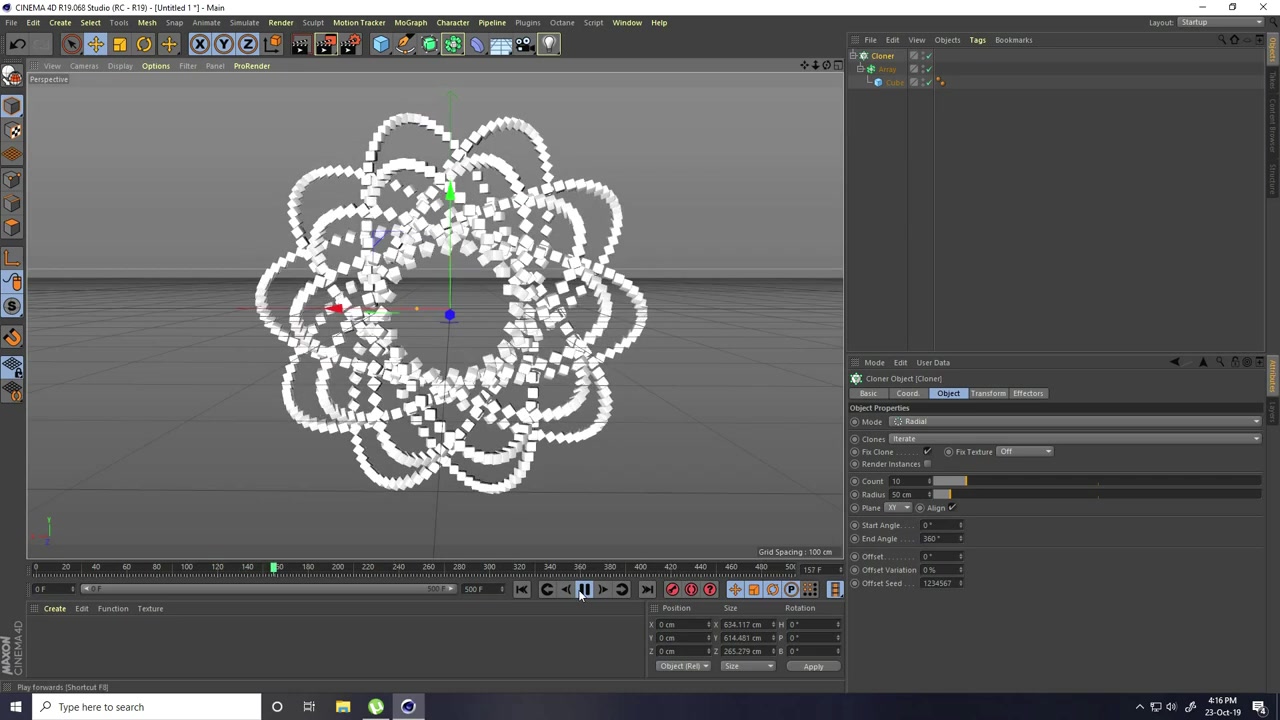Activate the Move tool in the top toolbar
Screen dimensions: 1280x720
(x=95, y=44)
